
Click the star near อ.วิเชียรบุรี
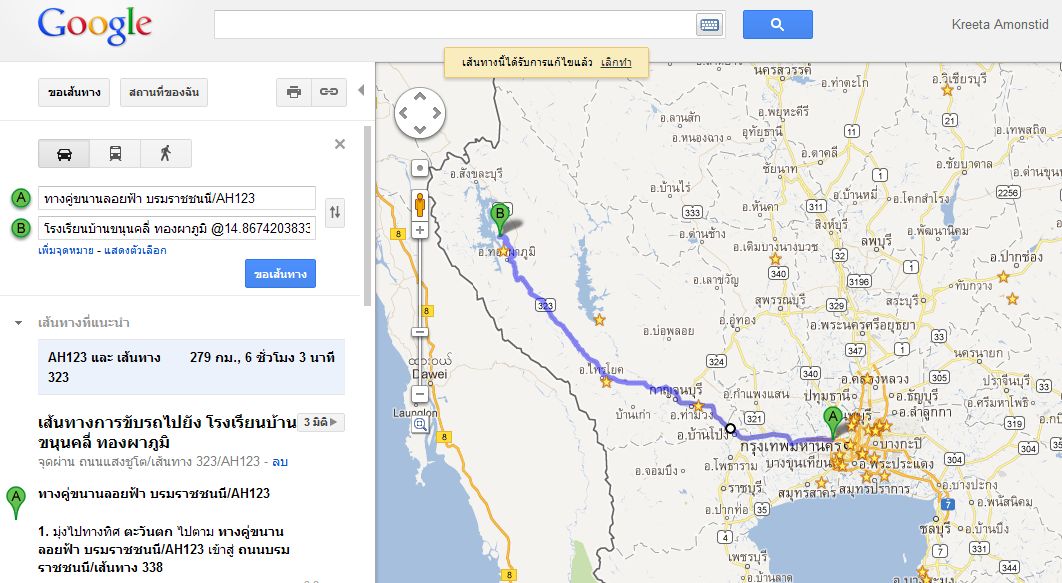pos(948,90)
